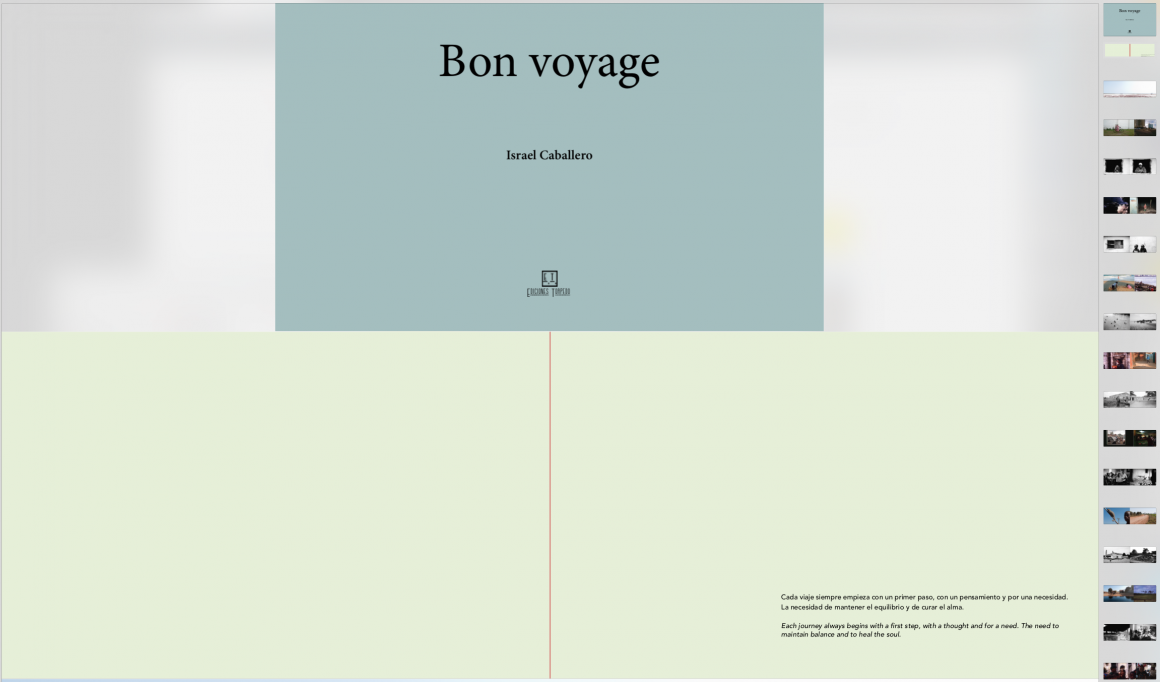Viewport: 1160px width, 682px height.
Task: Select the blue sky and dirt road thumbnail
Action: click(x=1129, y=516)
